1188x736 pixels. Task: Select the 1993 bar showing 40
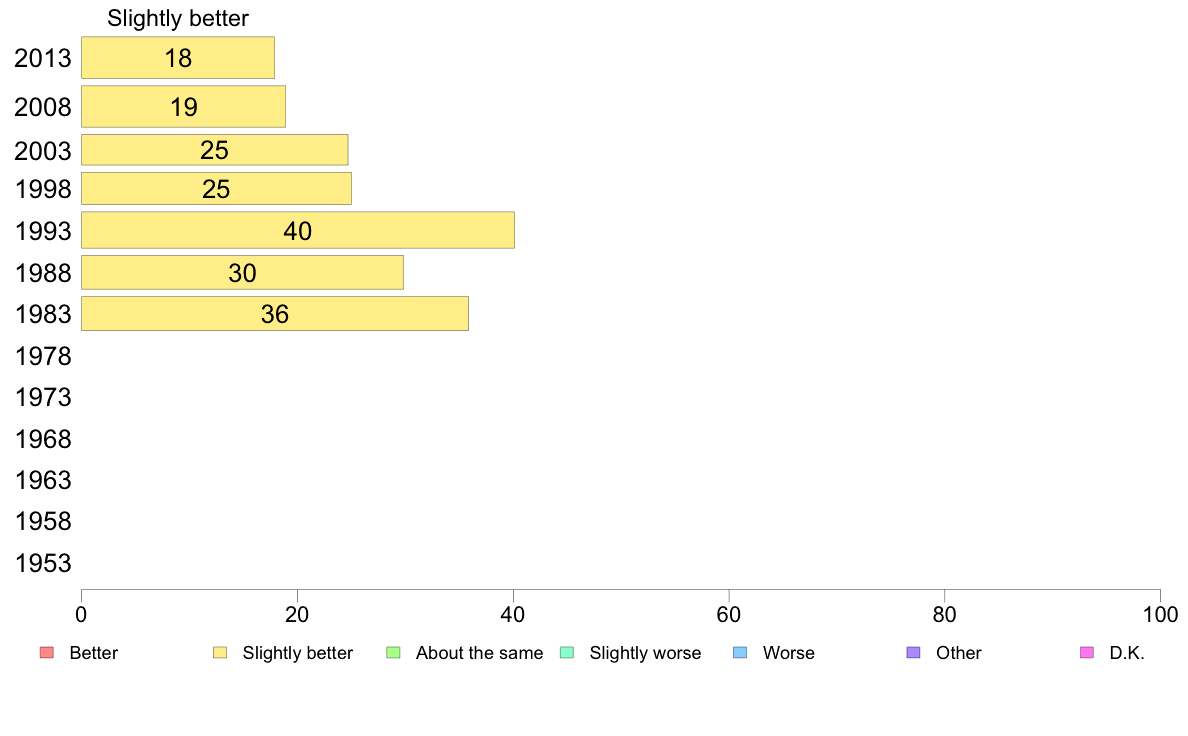(x=297, y=231)
